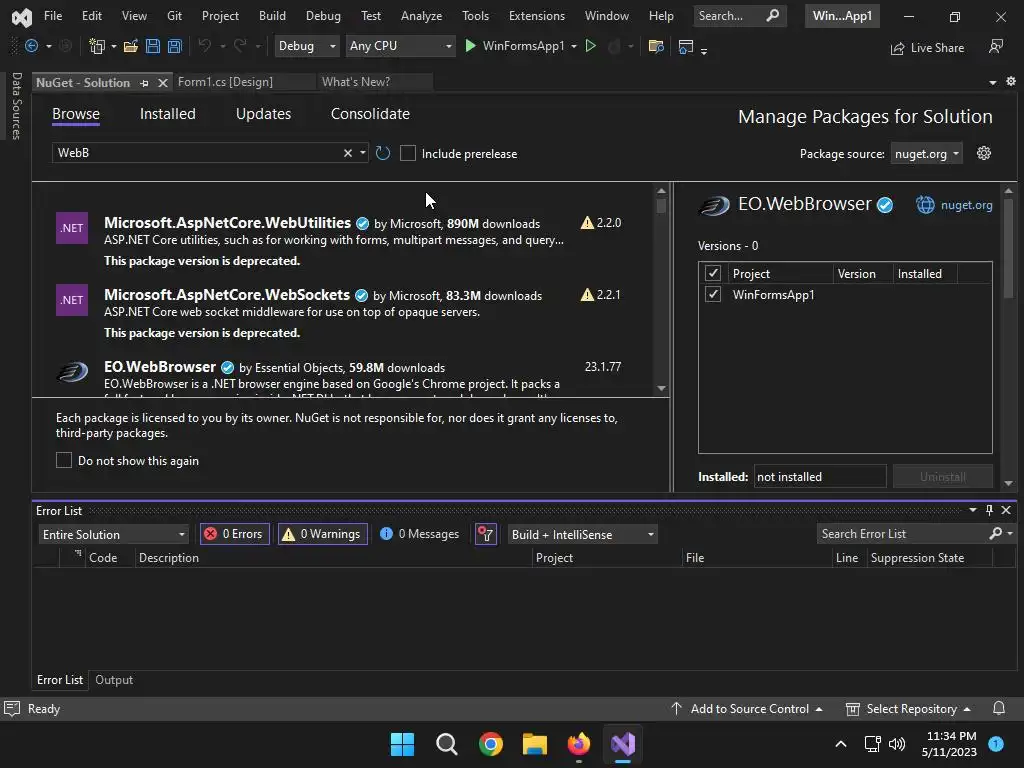Navigate backward with the toolbar back arrow

tap(31, 46)
